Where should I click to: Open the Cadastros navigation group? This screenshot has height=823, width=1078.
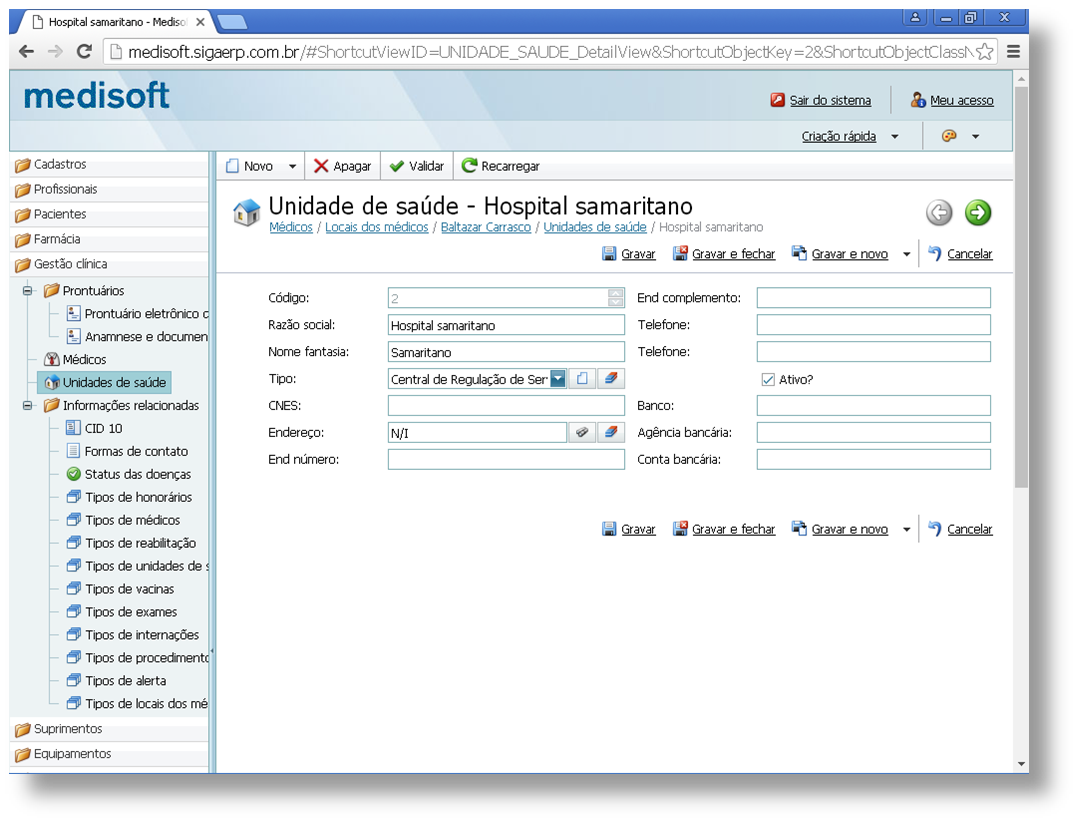point(109,164)
